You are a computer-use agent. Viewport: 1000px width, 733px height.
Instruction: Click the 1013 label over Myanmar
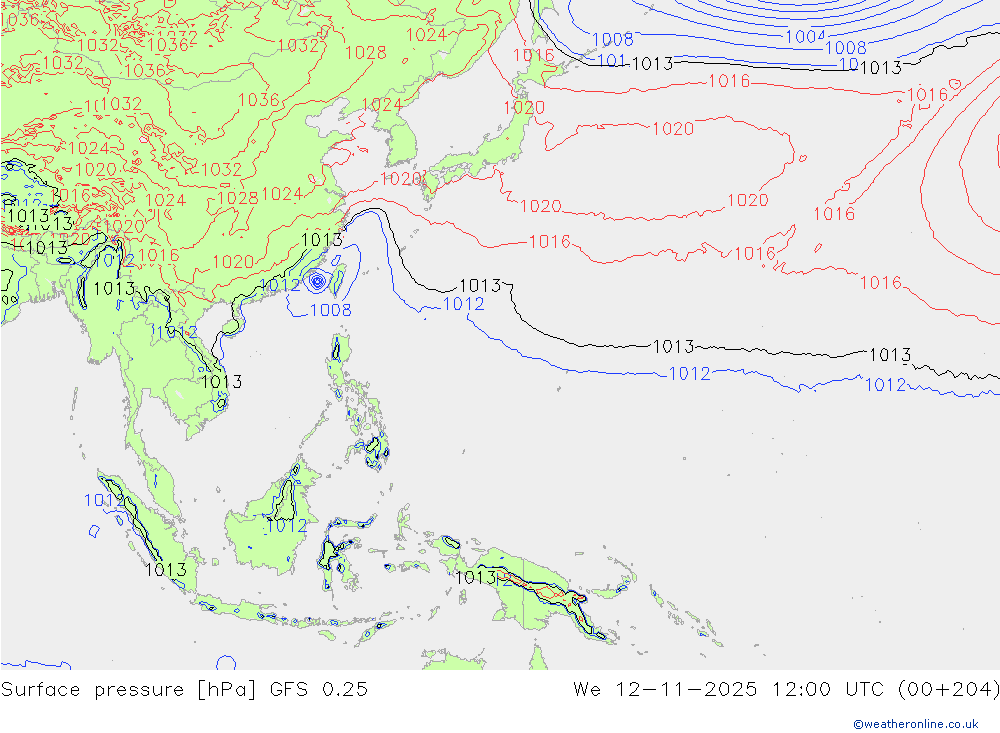click(x=114, y=289)
